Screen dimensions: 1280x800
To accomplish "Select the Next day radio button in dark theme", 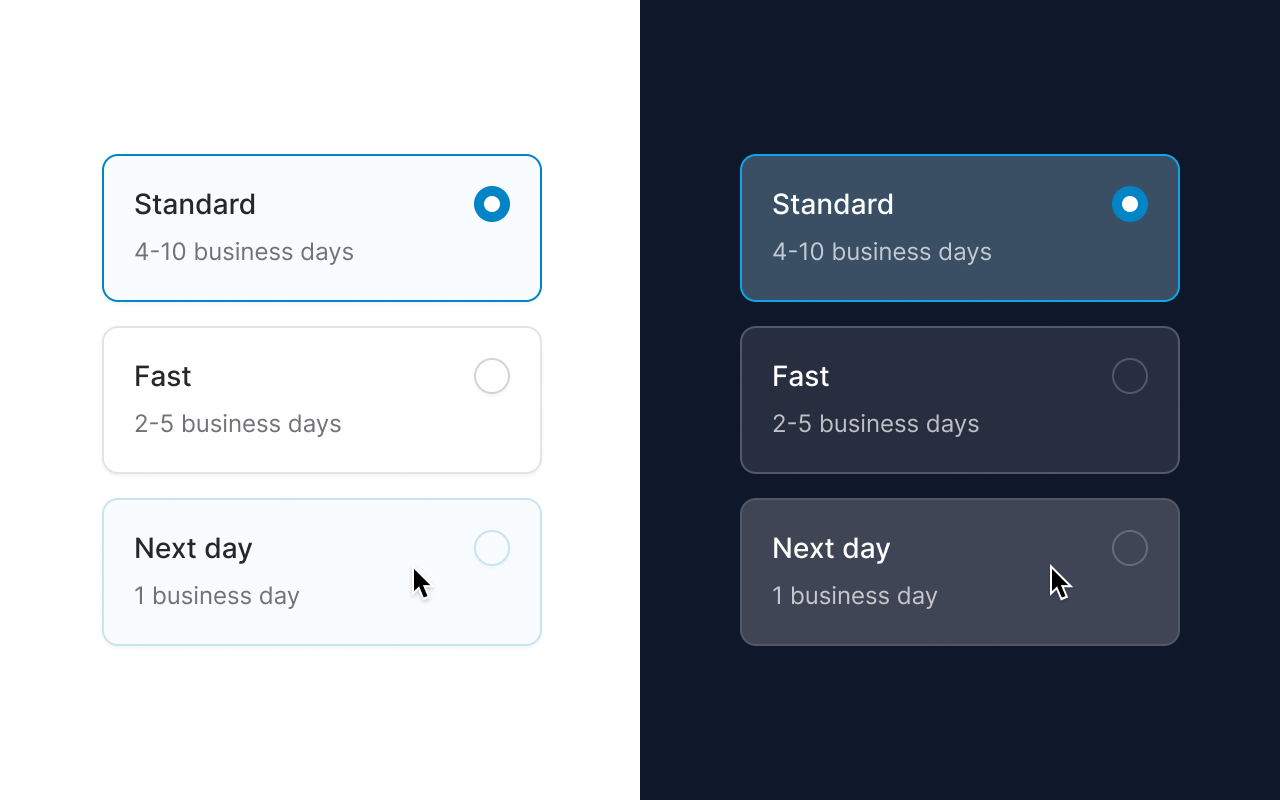I will click(1130, 548).
